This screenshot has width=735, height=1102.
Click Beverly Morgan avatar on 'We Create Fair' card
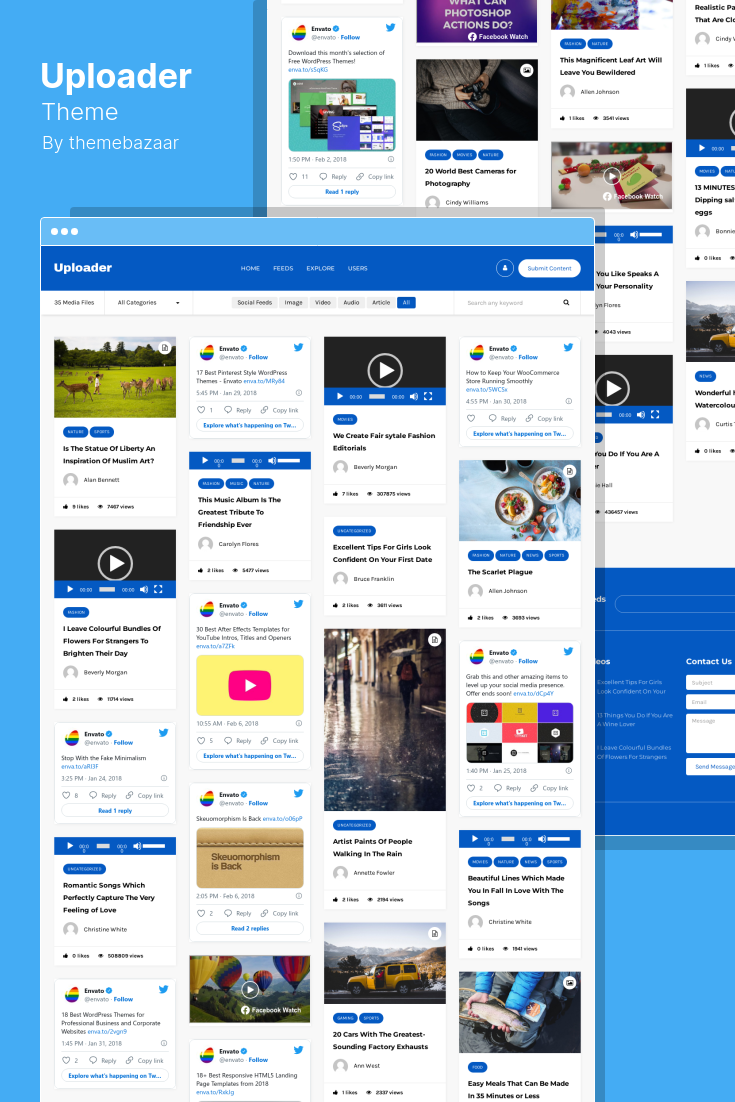pos(341,467)
